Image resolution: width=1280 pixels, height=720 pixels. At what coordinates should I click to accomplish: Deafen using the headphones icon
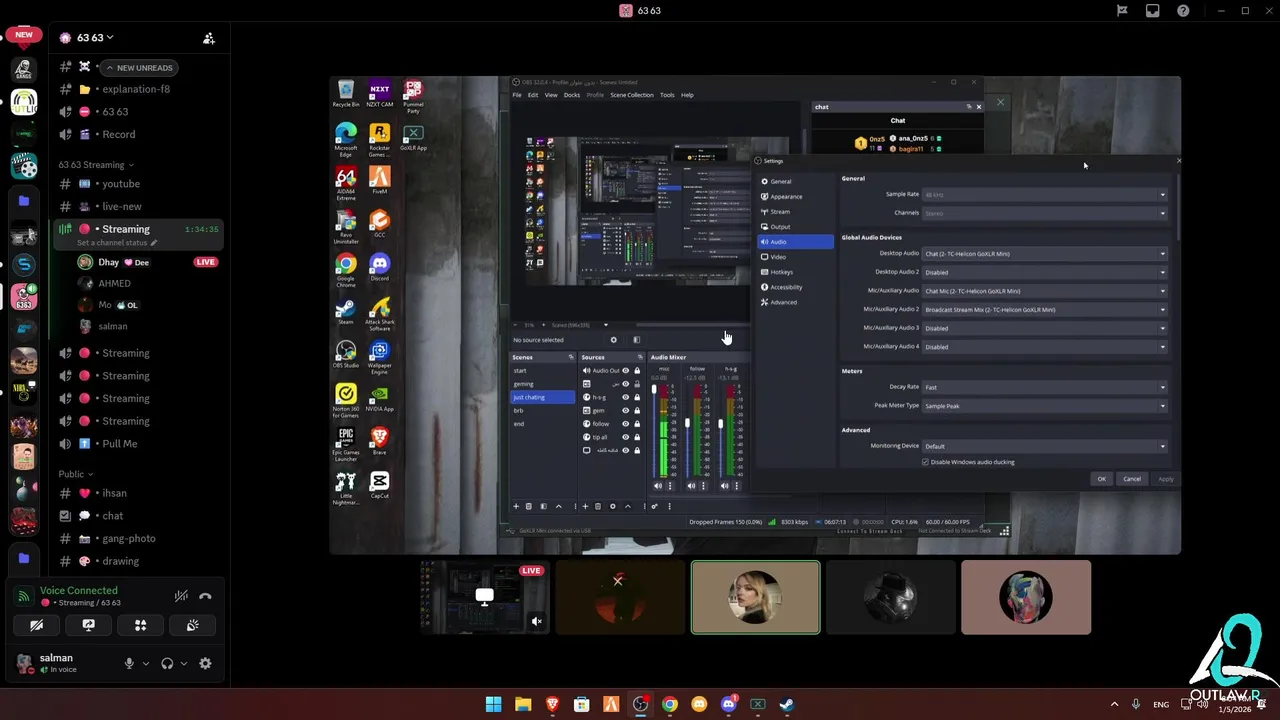click(x=167, y=663)
